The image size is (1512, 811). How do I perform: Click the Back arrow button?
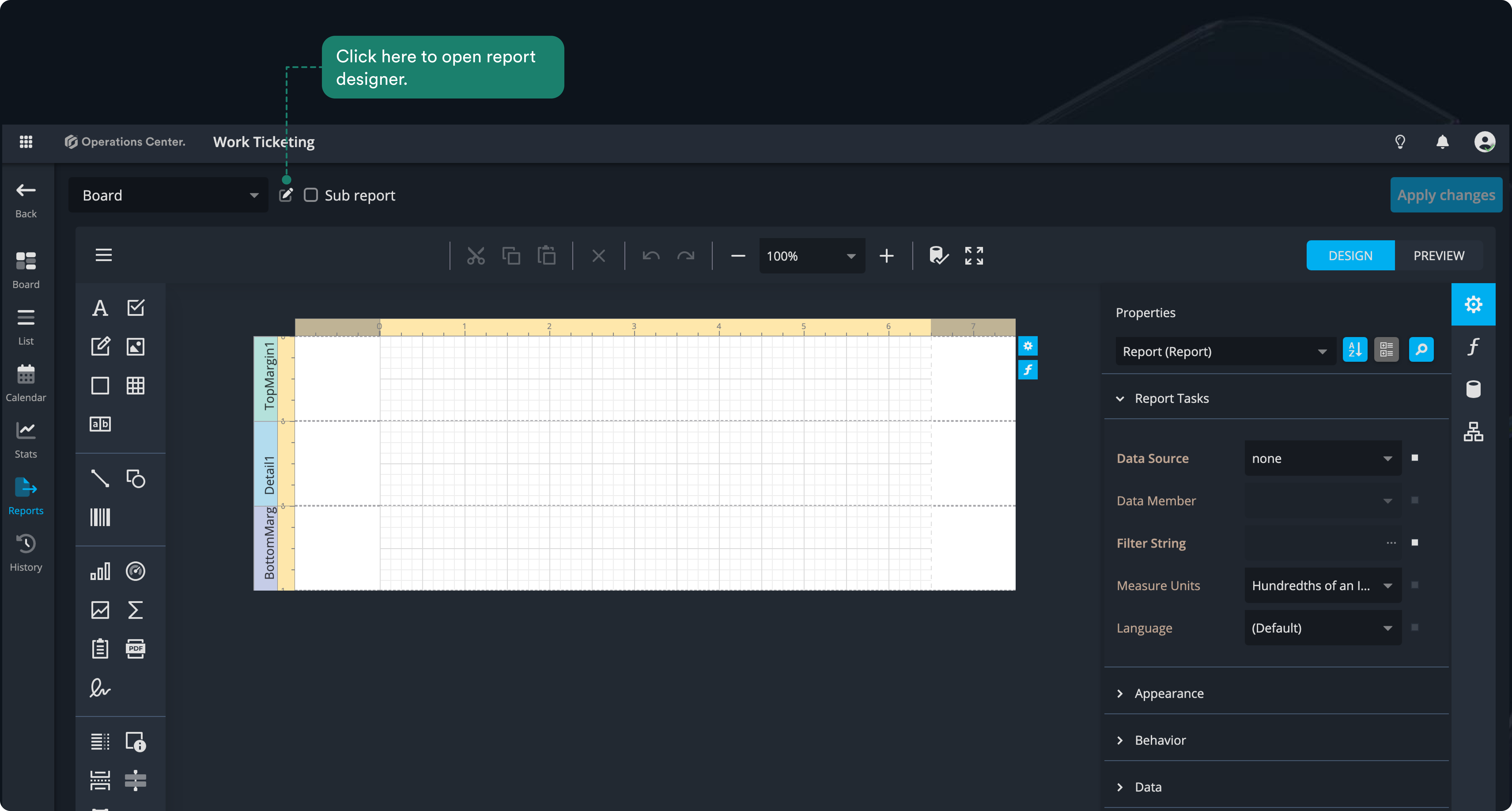coord(26,200)
